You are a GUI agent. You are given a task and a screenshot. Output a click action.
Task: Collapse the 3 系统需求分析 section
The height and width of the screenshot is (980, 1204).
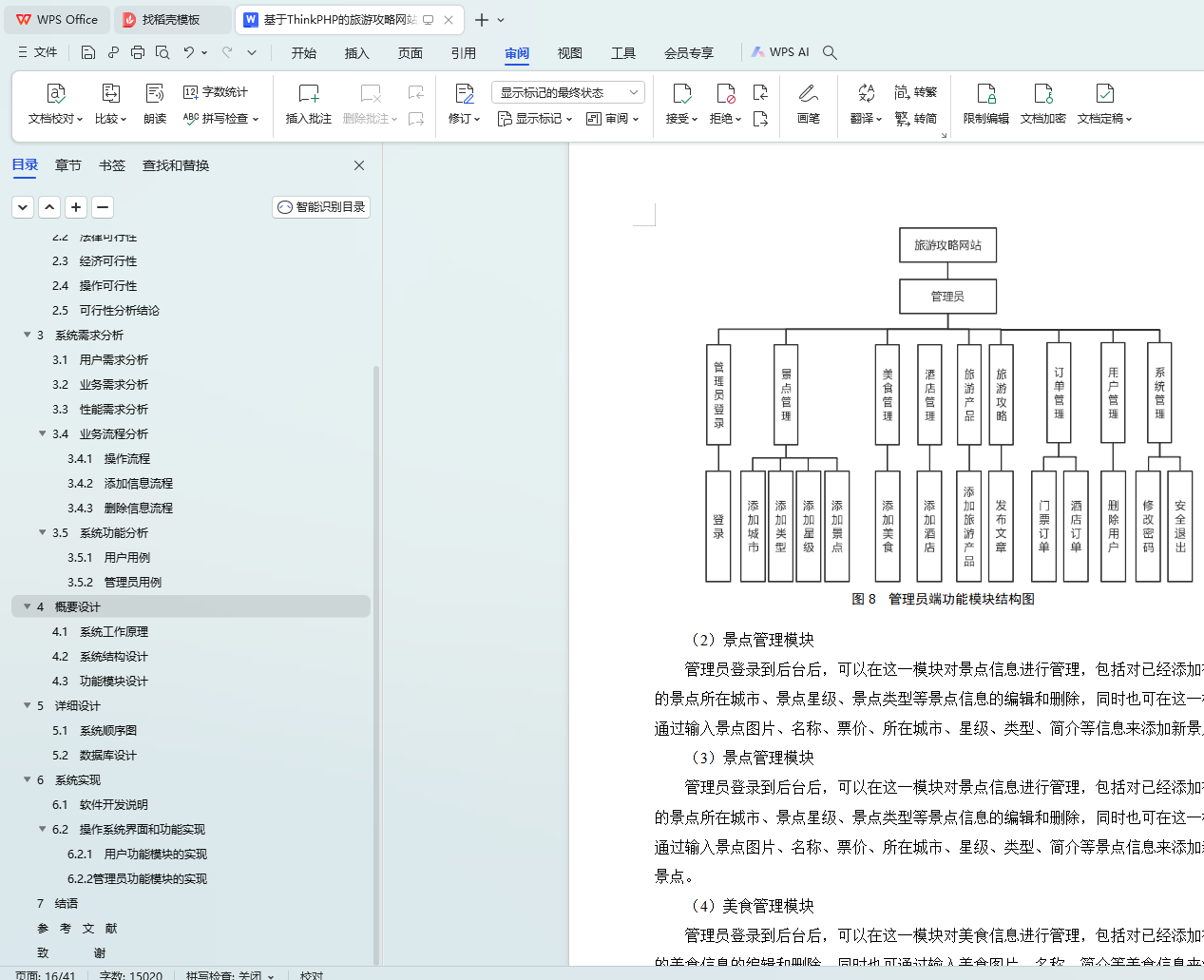[x=27, y=335]
